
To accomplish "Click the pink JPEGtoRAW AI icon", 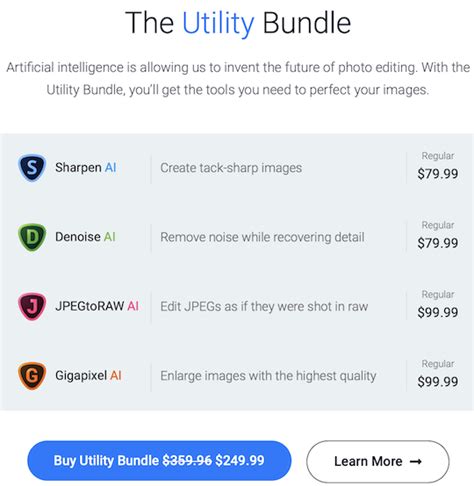I will [x=32, y=306].
